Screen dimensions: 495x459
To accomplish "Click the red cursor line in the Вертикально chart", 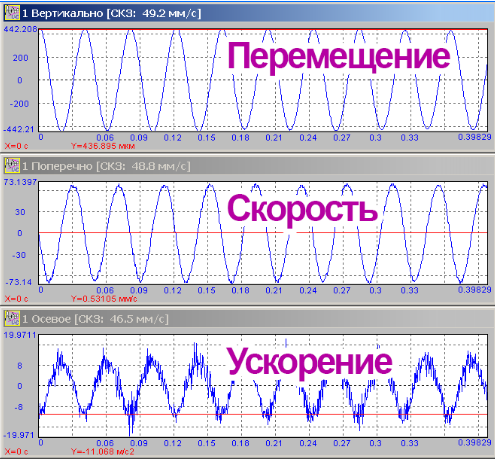I will click(263, 30).
